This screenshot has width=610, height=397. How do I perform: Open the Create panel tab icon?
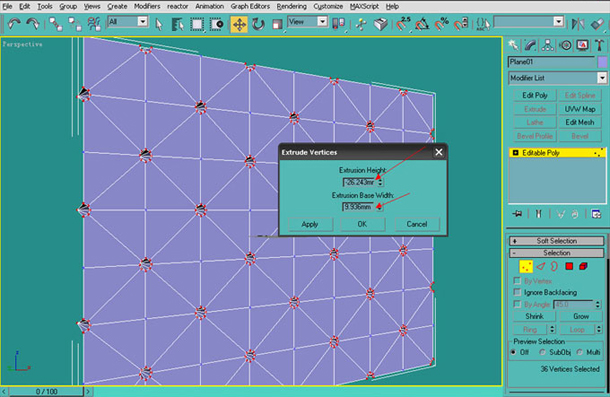pyautogui.click(x=514, y=46)
